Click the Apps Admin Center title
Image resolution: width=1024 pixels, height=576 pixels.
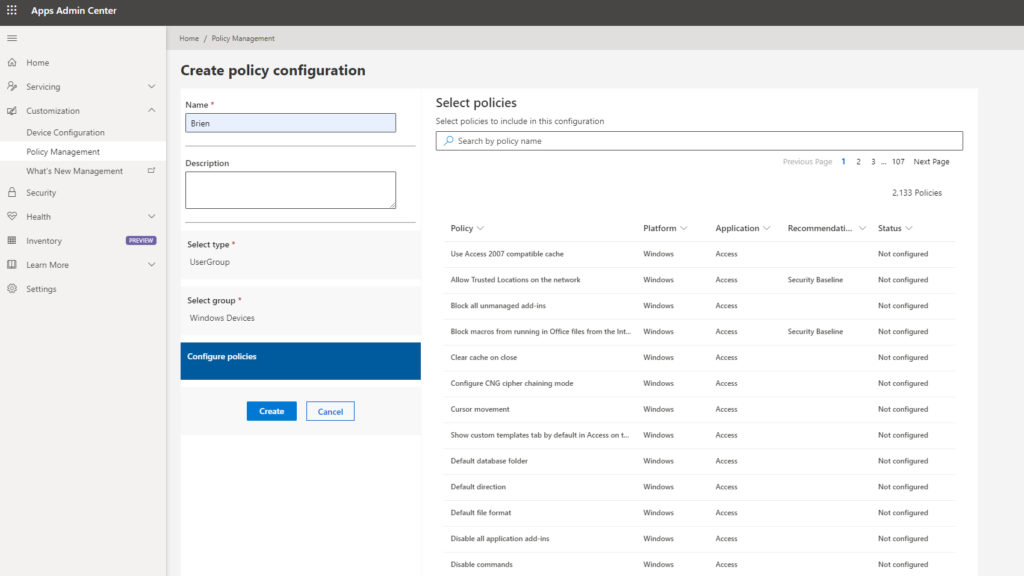tap(74, 10)
